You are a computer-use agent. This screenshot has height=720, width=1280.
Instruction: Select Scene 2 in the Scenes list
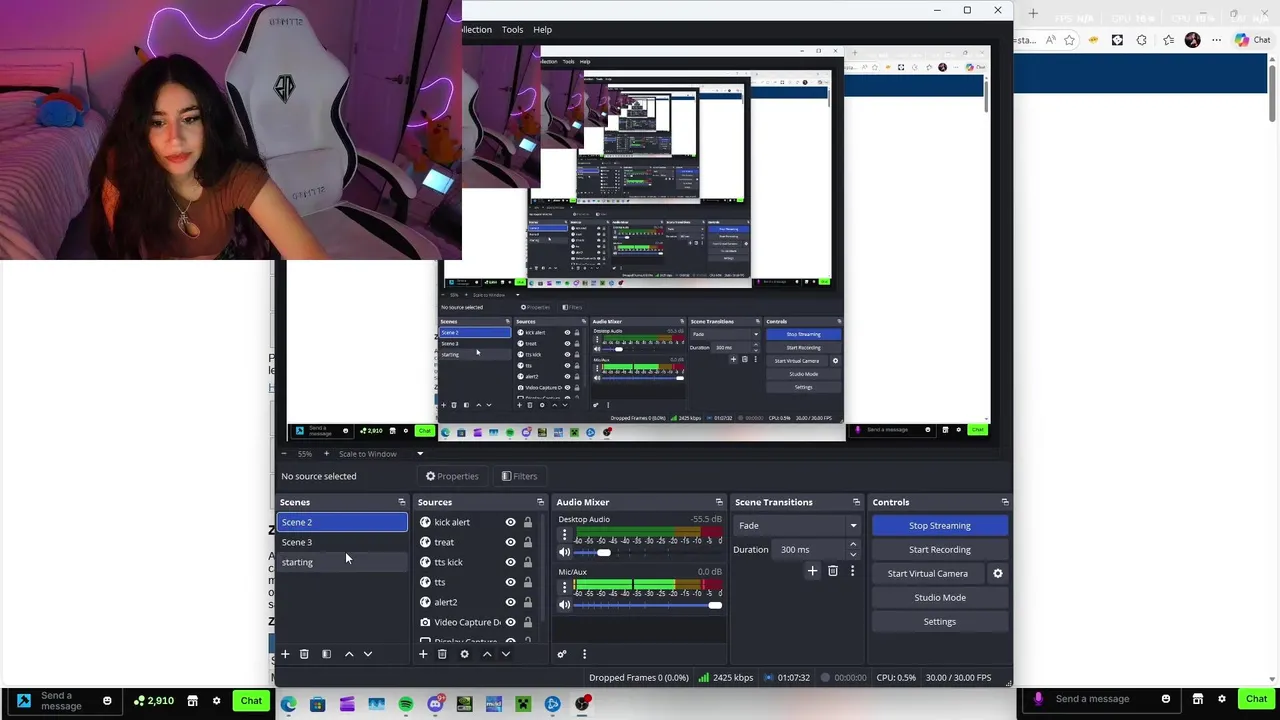[342, 522]
